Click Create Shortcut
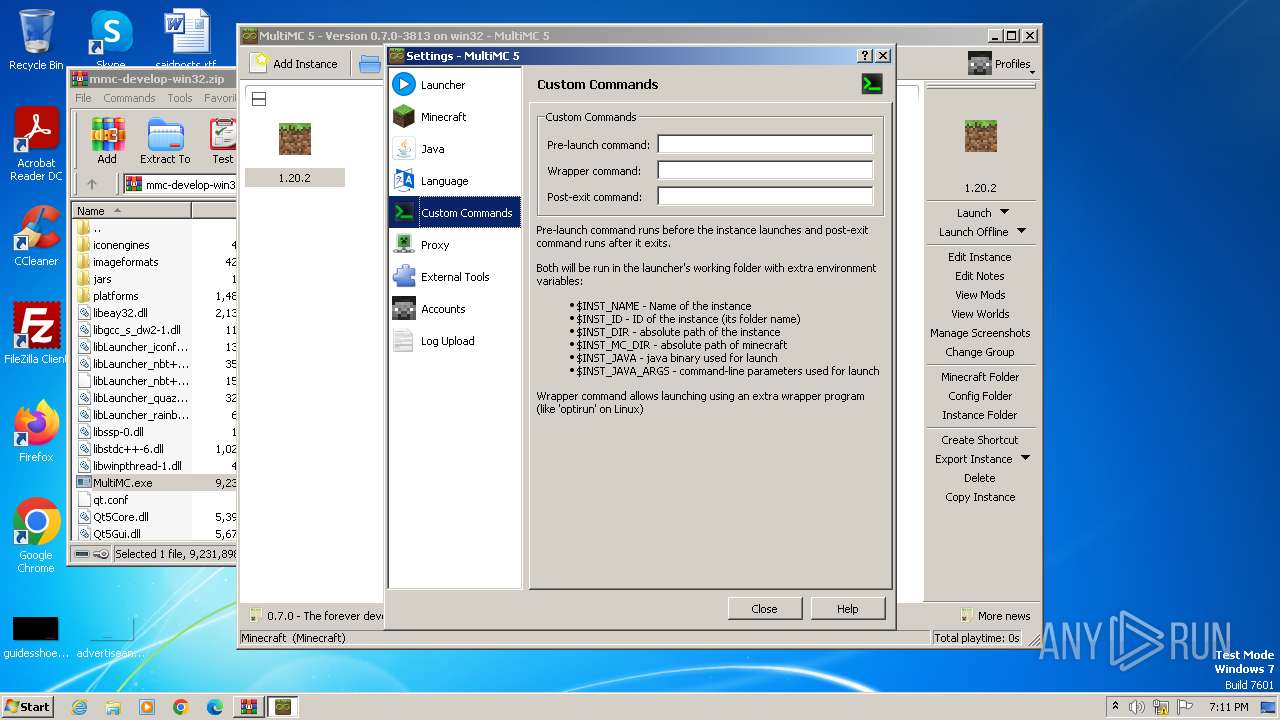The height and width of the screenshot is (720, 1280). pyautogui.click(x=980, y=440)
